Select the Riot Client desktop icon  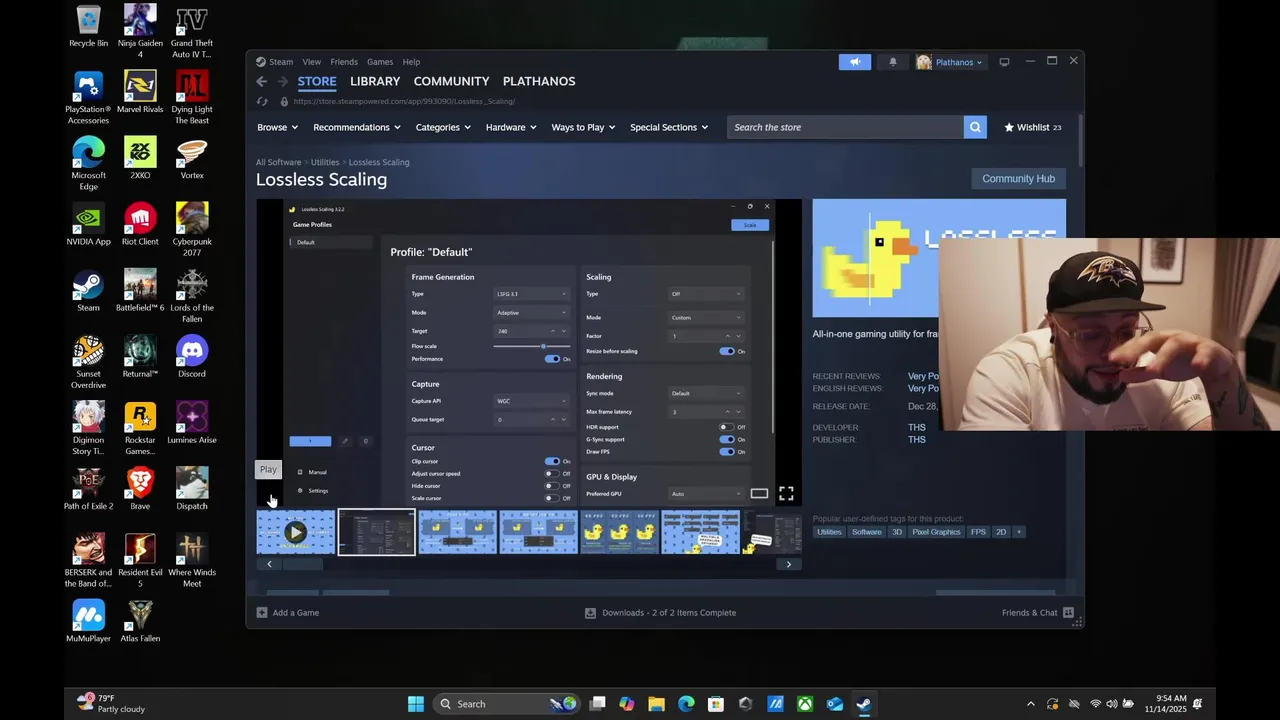pyautogui.click(x=140, y=225)
